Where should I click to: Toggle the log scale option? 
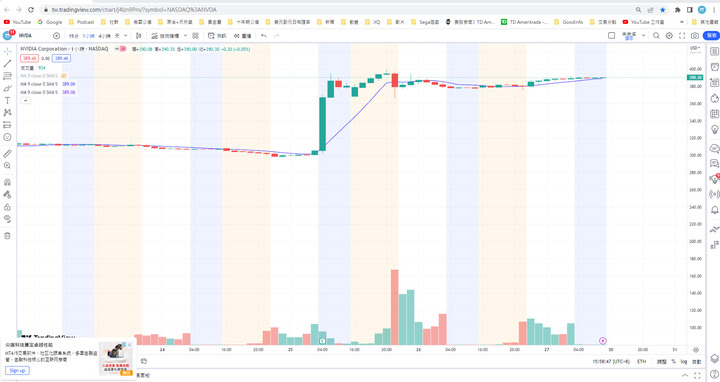[x=684, y=362]
